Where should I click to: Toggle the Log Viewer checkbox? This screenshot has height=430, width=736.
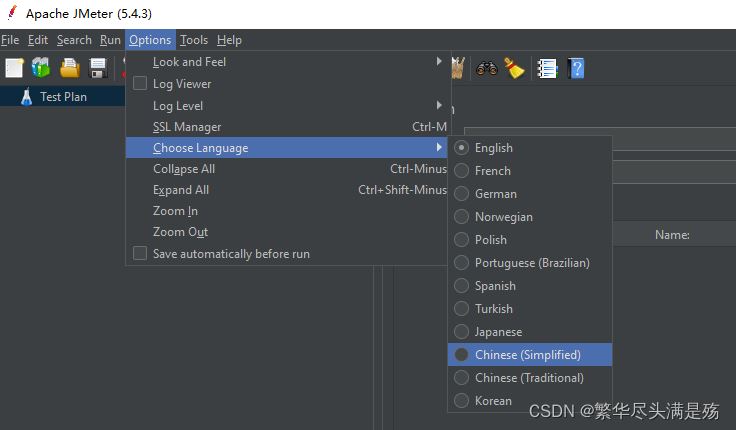click(140, 84)
